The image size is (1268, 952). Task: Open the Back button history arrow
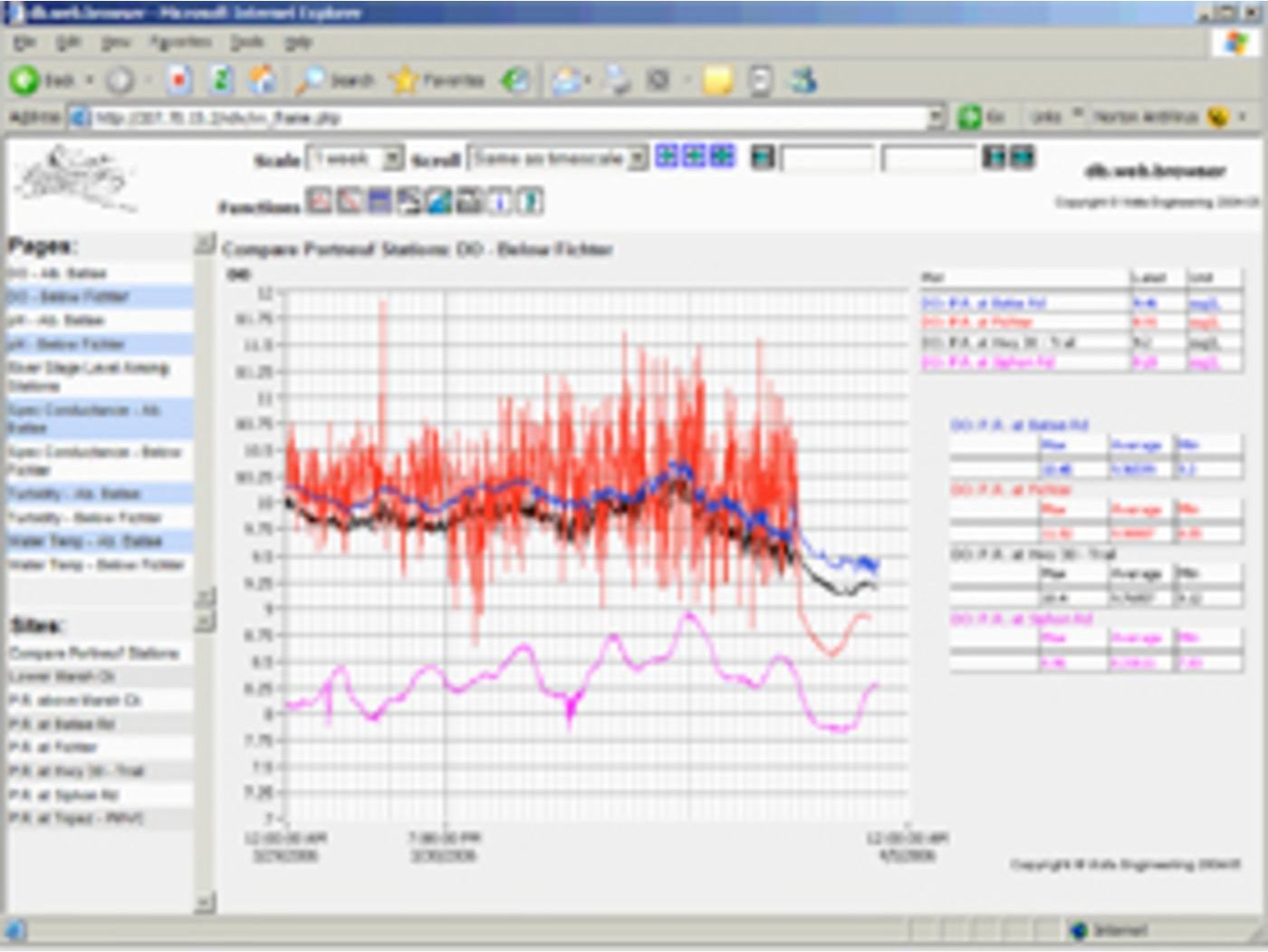(90, 82)
